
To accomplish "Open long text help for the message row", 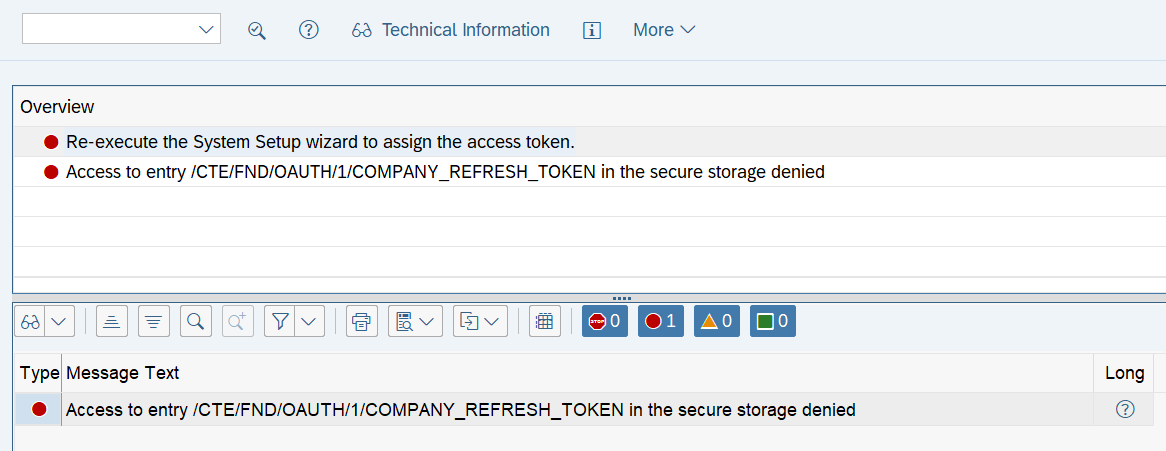I will [x=1125, y=409].
